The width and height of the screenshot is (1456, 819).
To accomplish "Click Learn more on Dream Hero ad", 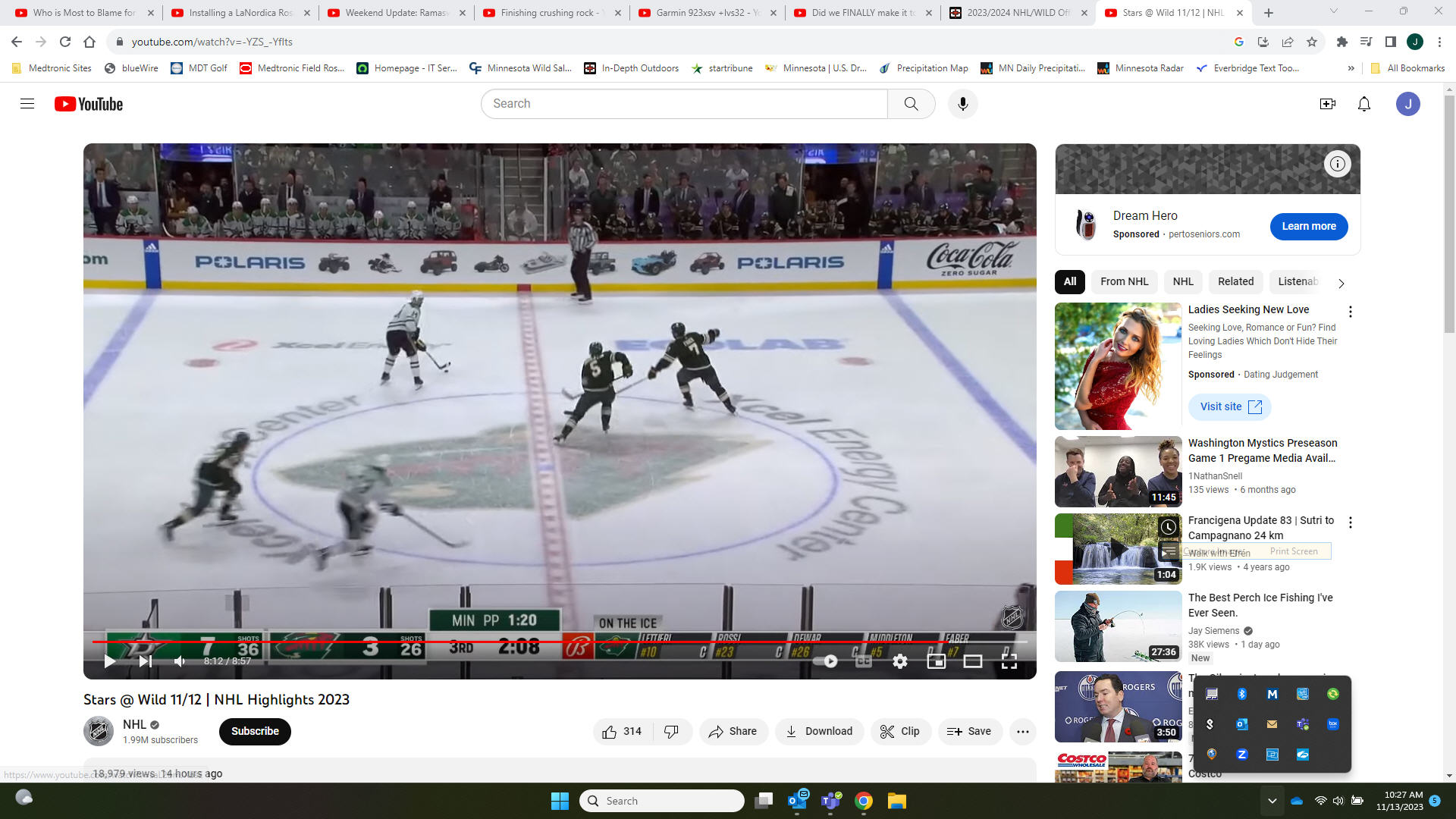I will (1309, 227).
